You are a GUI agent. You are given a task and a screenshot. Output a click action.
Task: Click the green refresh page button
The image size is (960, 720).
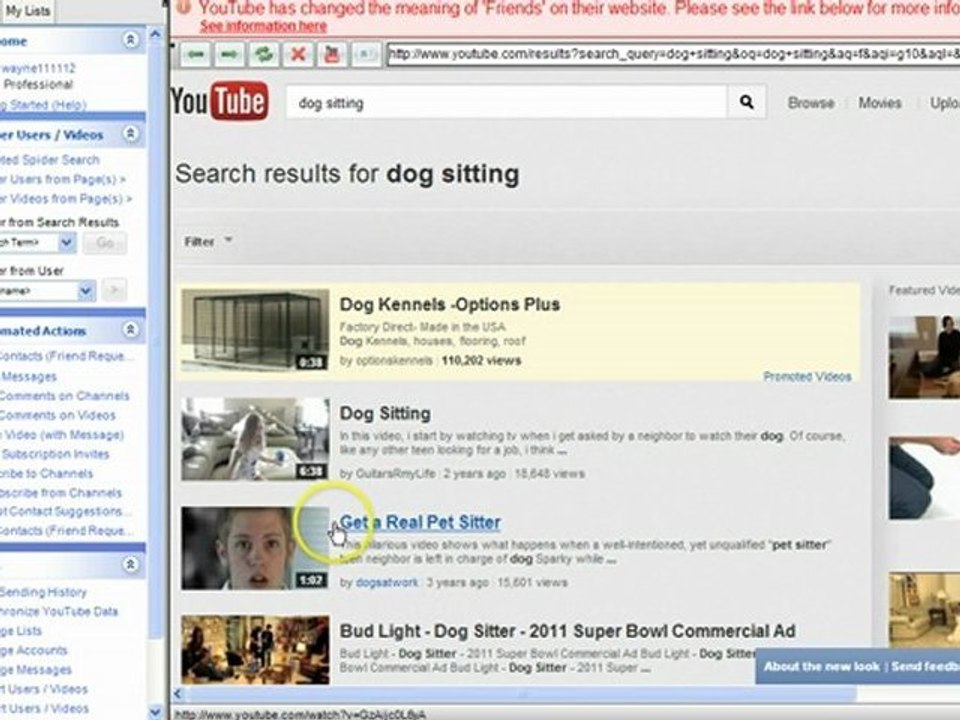264,55
